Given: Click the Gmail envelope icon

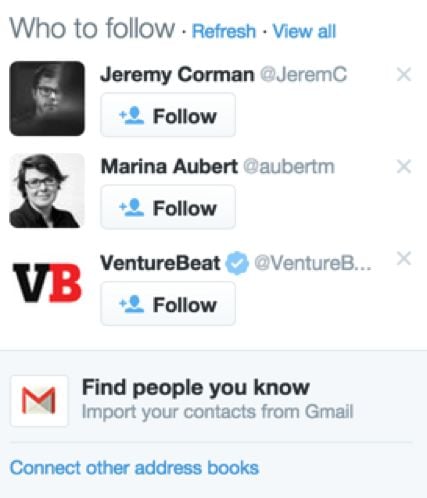Looking at the screenshot, I should click(39, 401).
